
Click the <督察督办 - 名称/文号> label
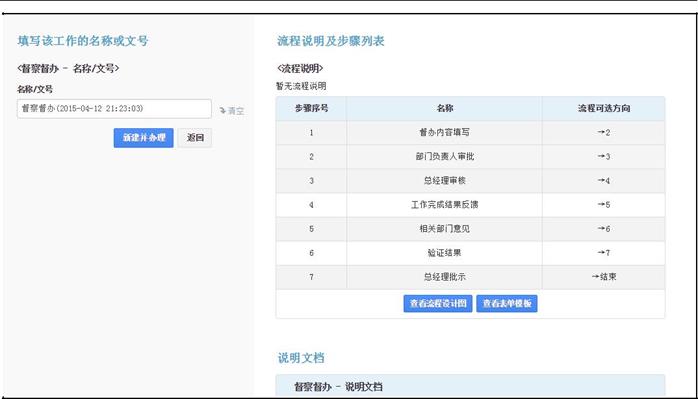pos(68,69)
